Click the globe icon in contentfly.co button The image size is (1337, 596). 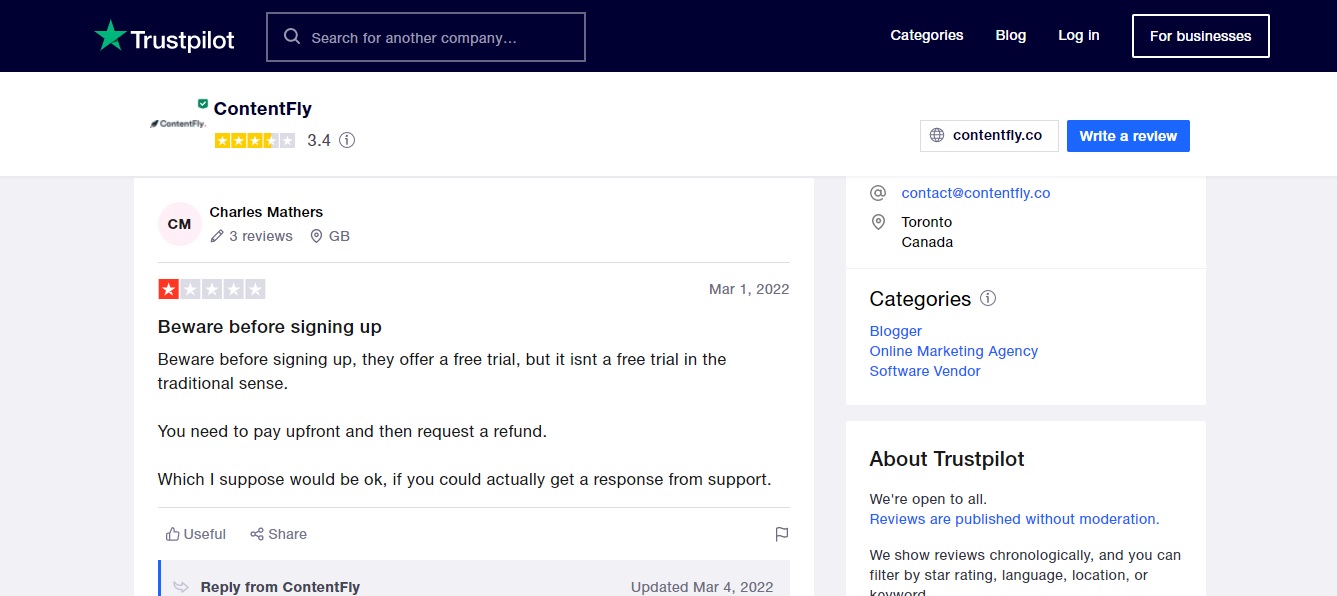click(x=937, y=135)
